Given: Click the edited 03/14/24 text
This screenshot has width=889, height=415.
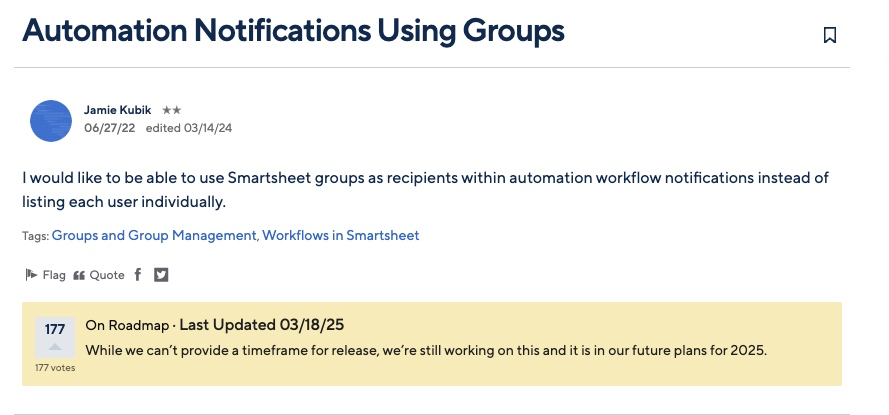Looking at the screenshot, I should coord(189,128).
